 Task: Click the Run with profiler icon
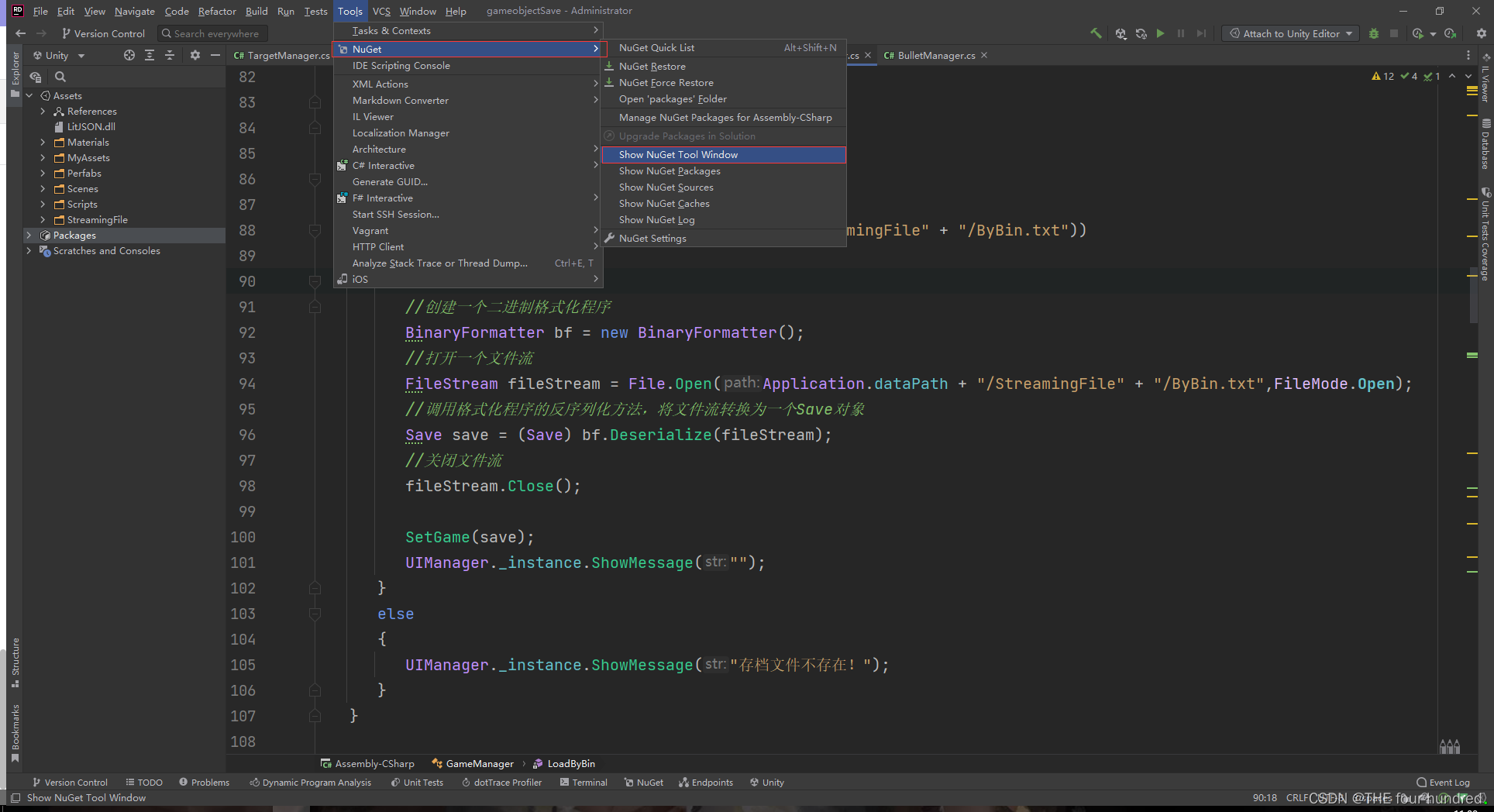pos(1418,33)
